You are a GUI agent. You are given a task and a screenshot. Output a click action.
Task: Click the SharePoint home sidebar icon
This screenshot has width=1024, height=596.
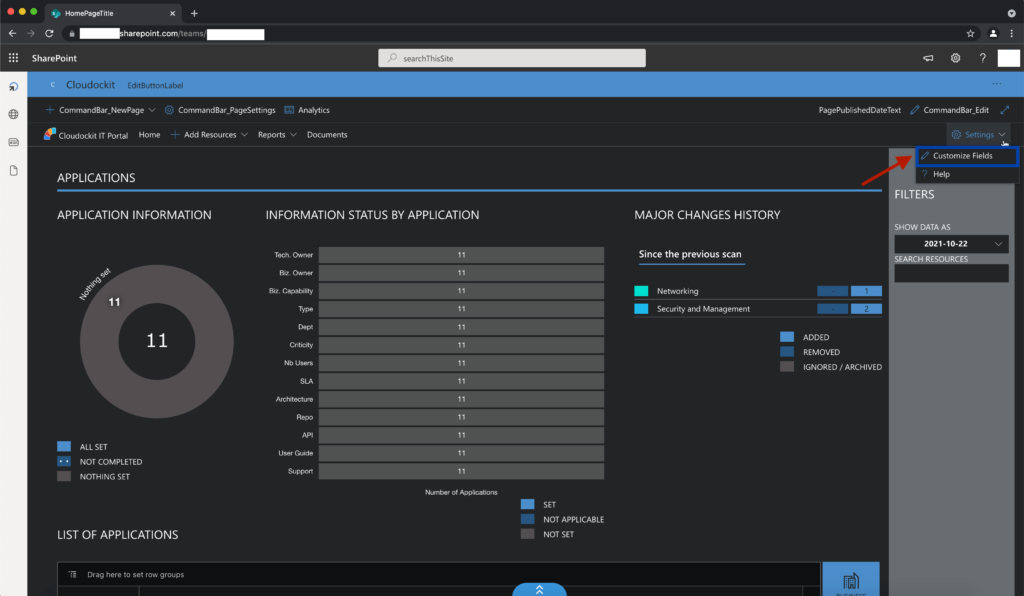14,86
